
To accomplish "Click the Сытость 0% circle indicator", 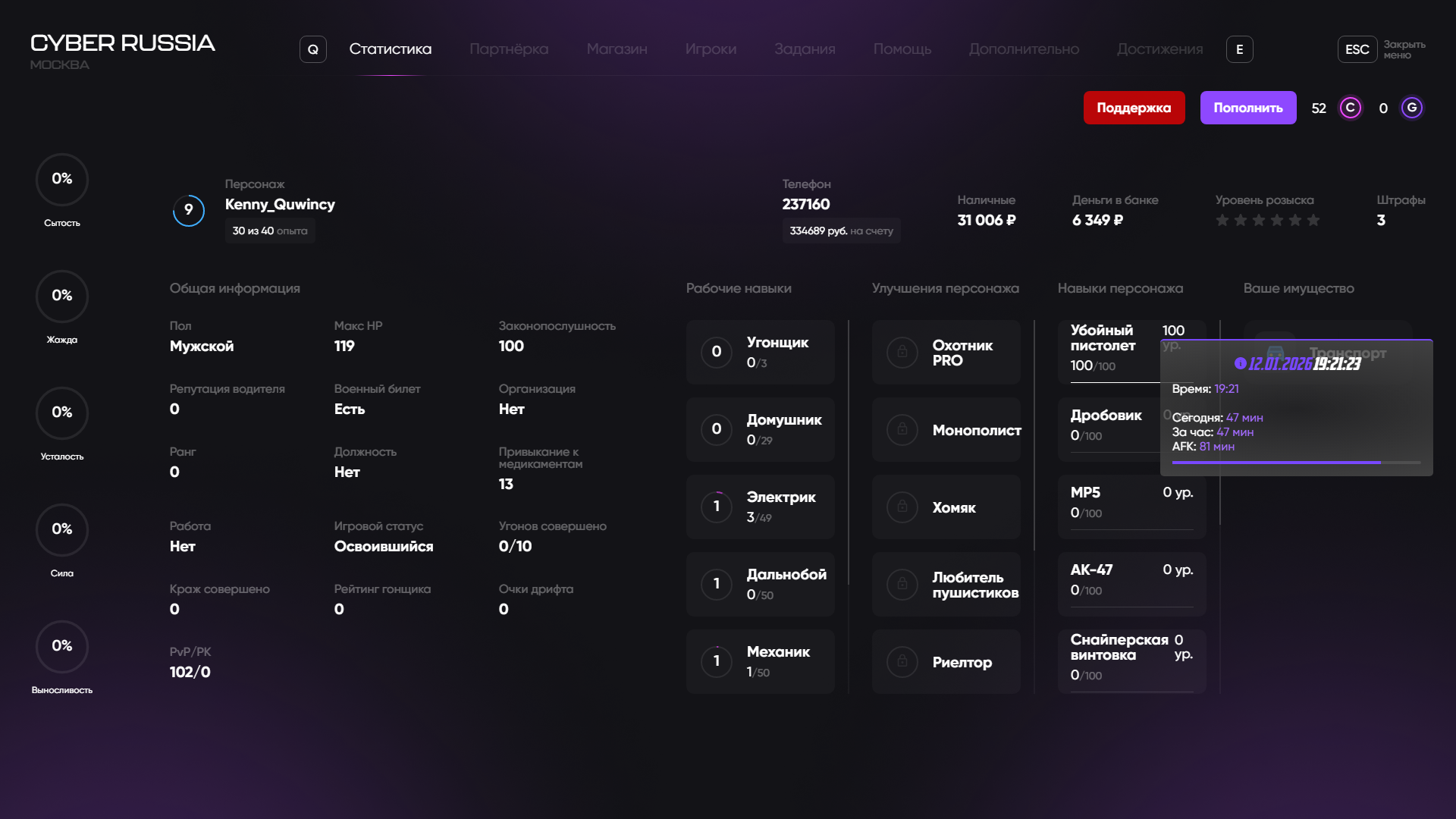I will 62,180.
